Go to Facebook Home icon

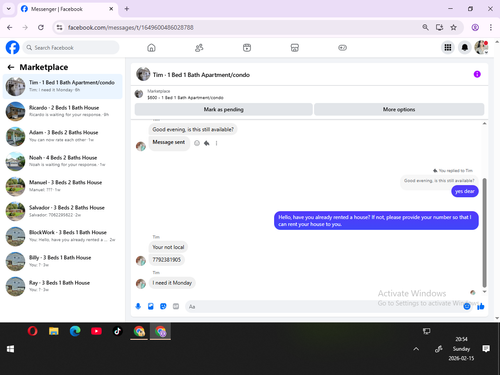pos(151,48)
